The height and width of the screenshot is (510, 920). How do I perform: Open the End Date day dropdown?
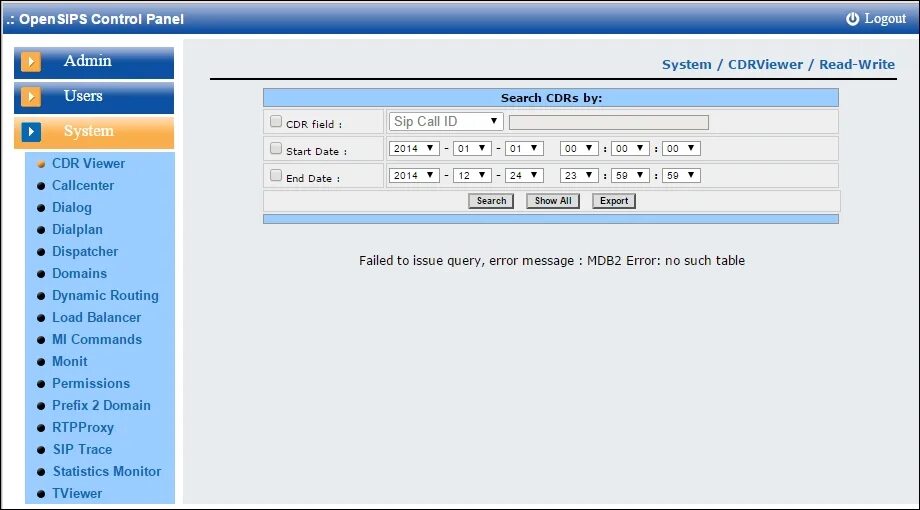(x=524, y=175)
